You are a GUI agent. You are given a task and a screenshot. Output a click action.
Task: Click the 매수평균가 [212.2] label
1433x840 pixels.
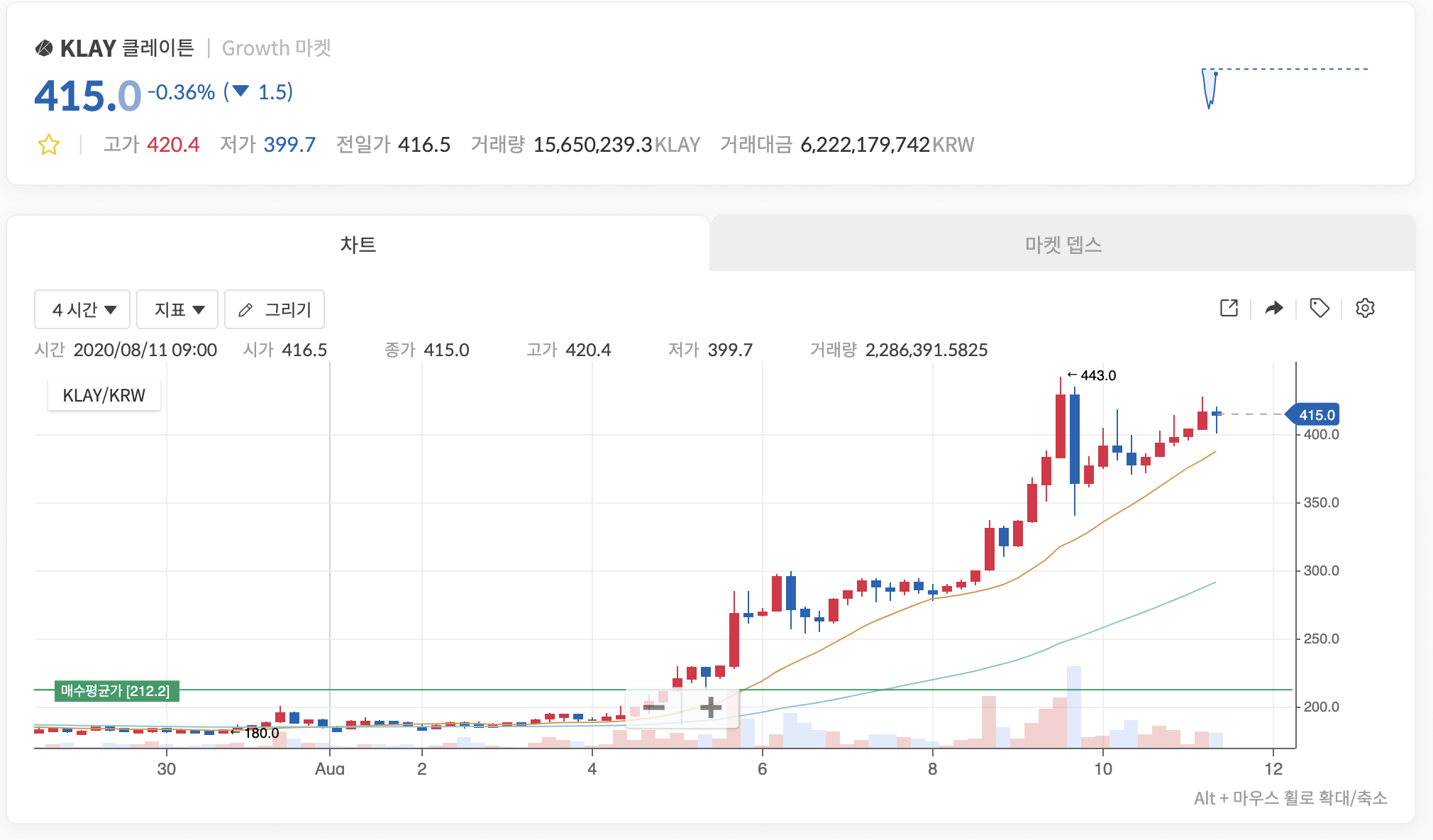pos(116,691)
